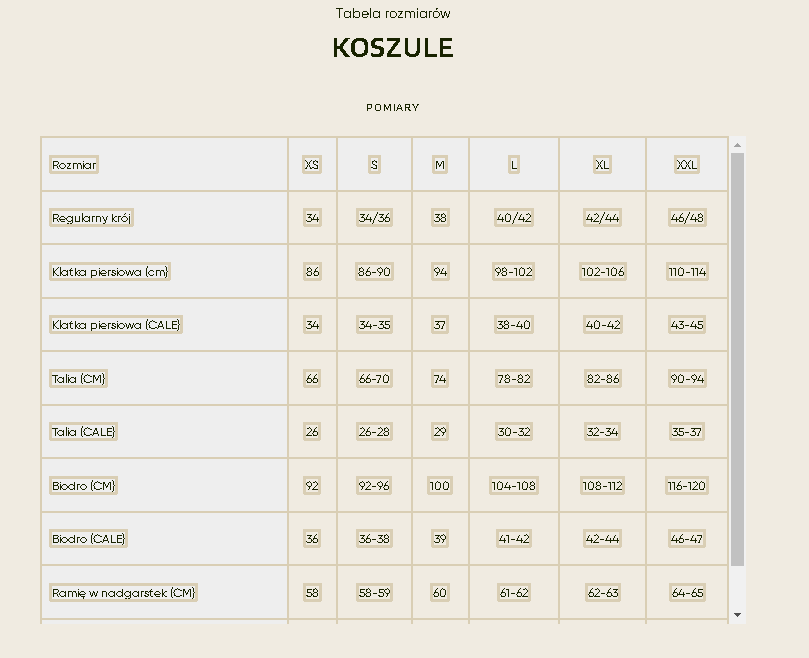
Task: Click the 82-86 waist value for XL
Action: coord(602,379)
